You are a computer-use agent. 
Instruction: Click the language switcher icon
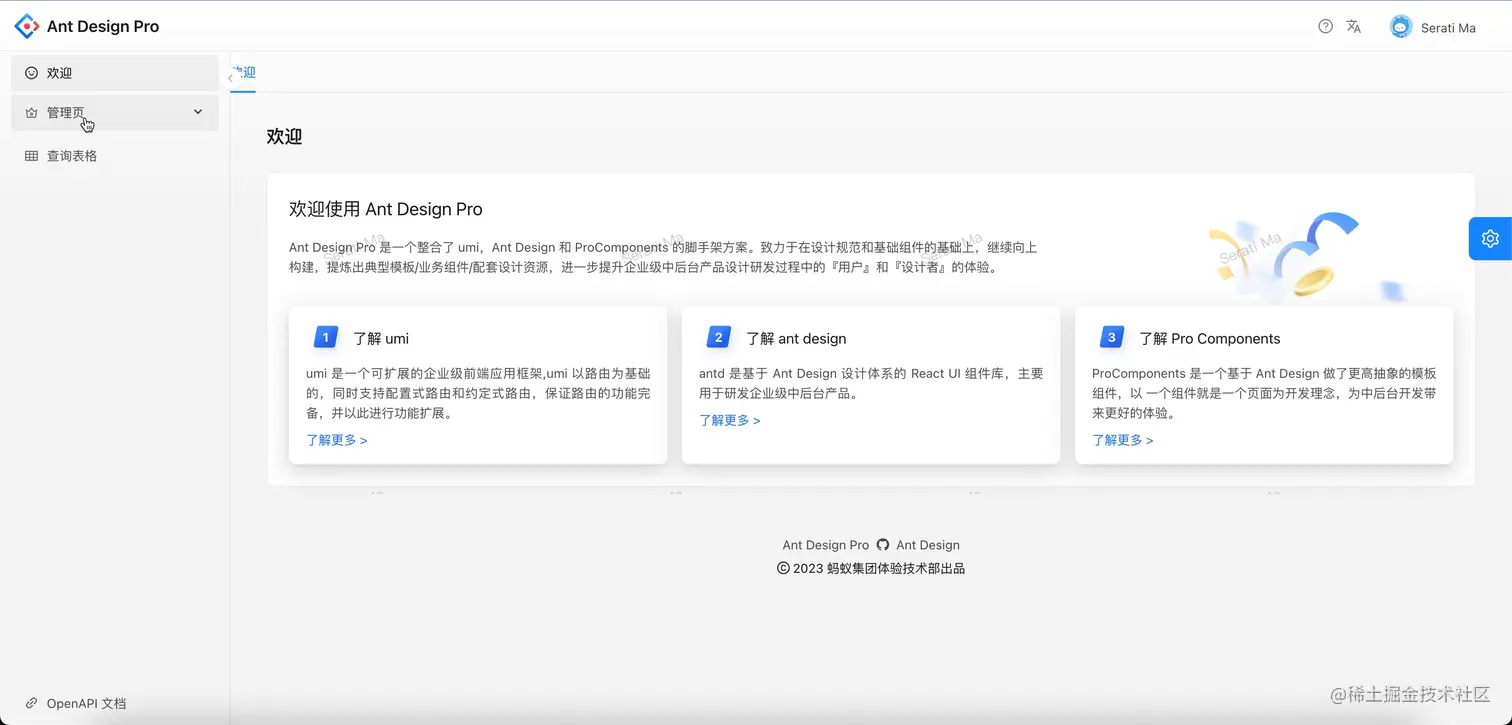pyautogui.click(x=1354, y=27)
